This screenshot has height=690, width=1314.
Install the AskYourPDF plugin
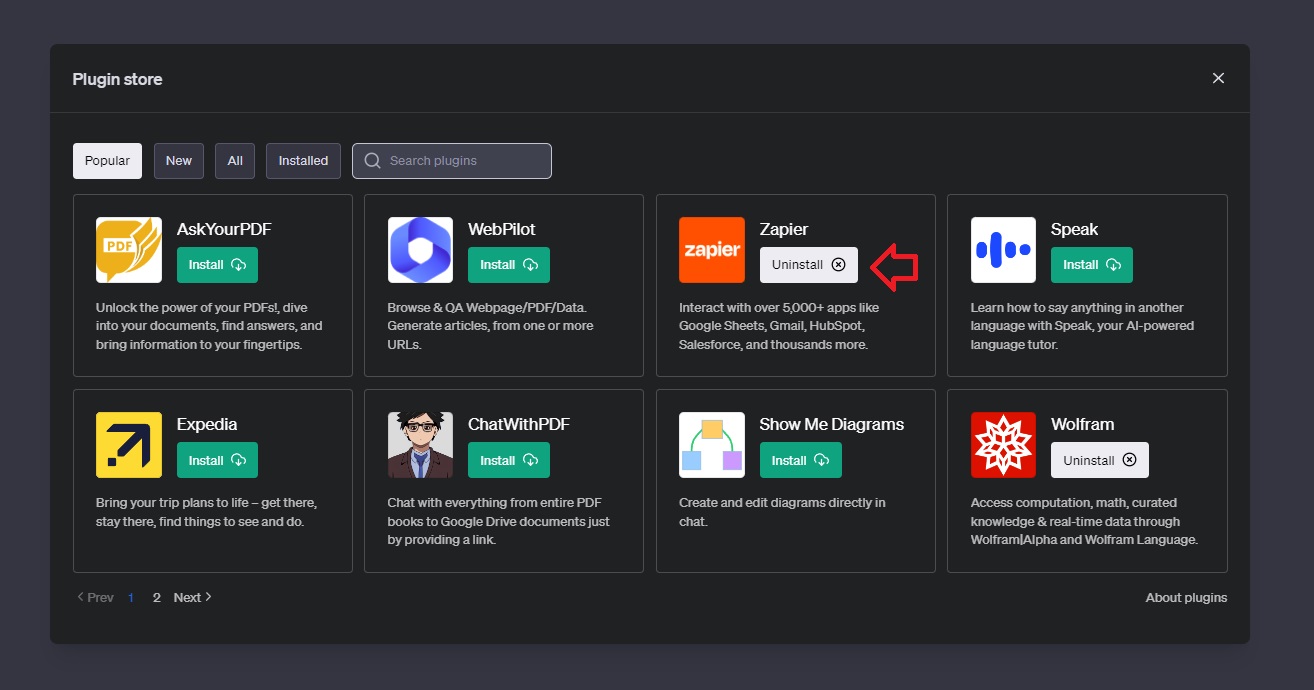217,265
